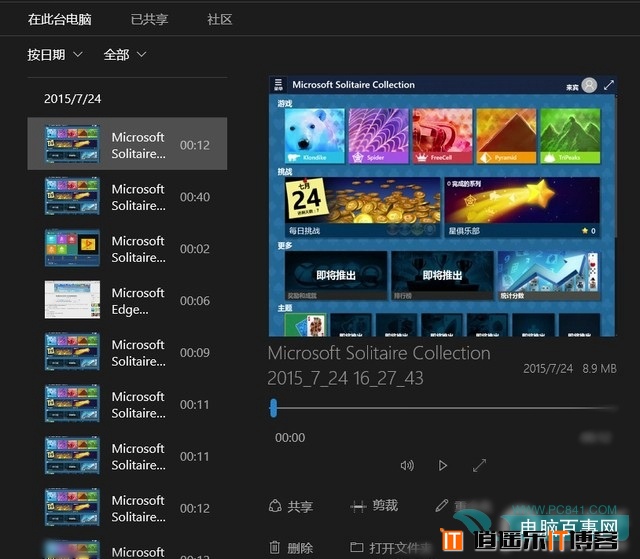Click the Spider game tile

(378, 136)
